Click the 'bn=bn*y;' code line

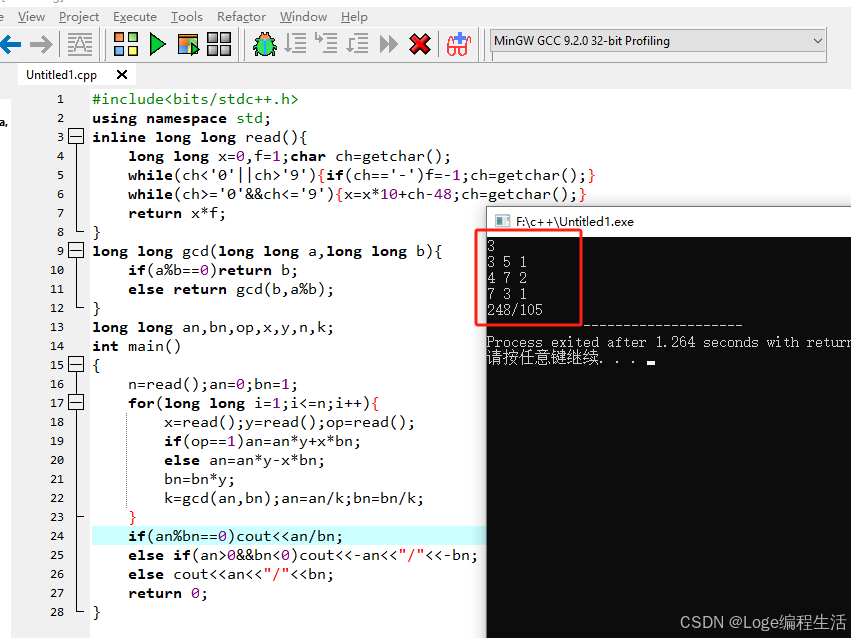(x=199, y=479)
